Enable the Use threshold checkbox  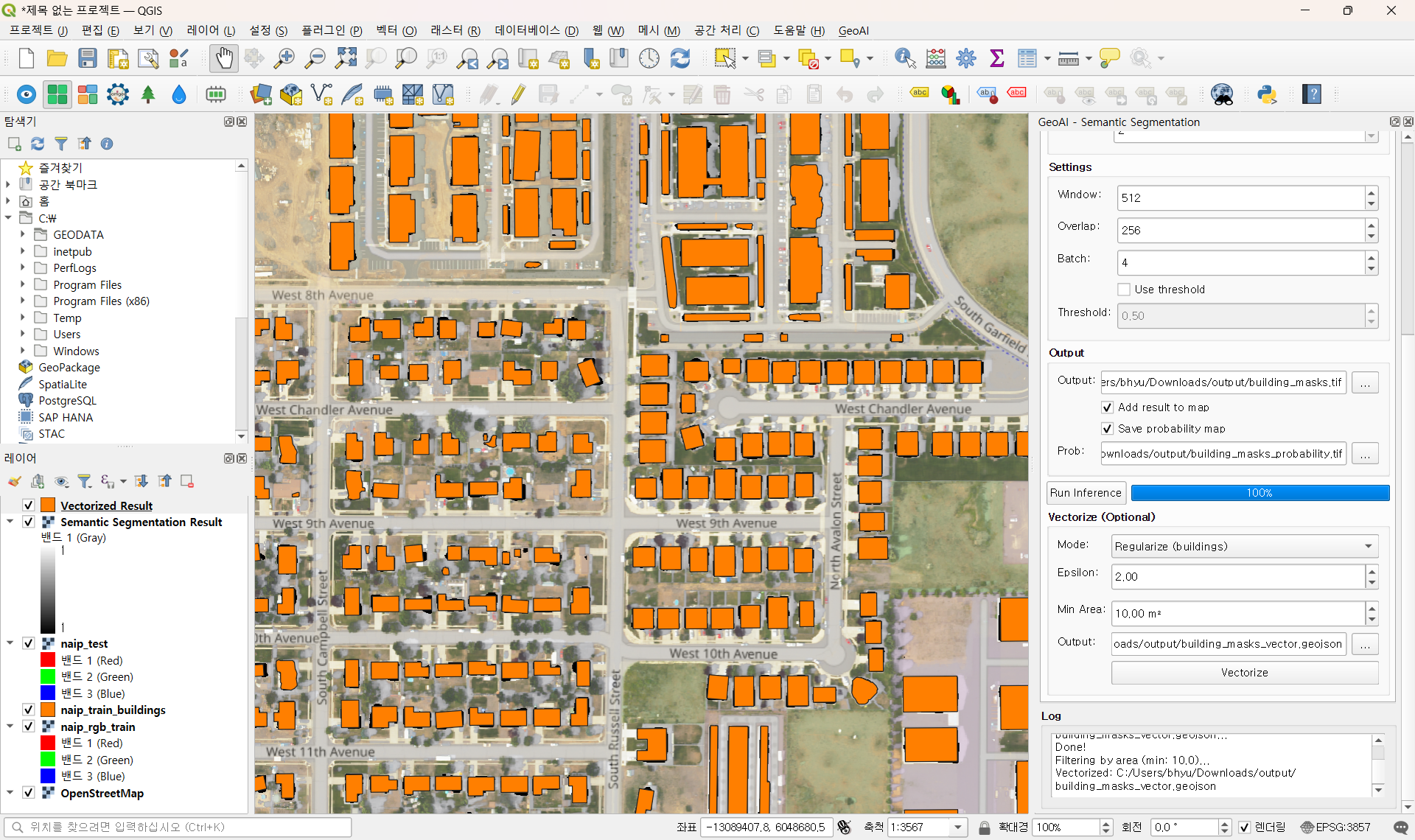pyautogui.click(x=1124, y=290)
